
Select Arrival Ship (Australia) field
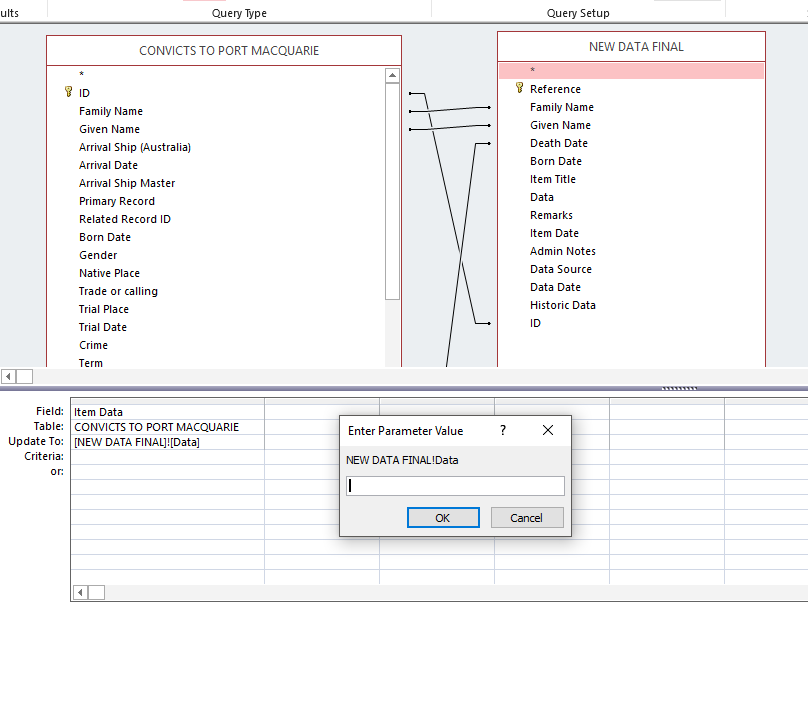pyautogui.click(x=134, y=147)
